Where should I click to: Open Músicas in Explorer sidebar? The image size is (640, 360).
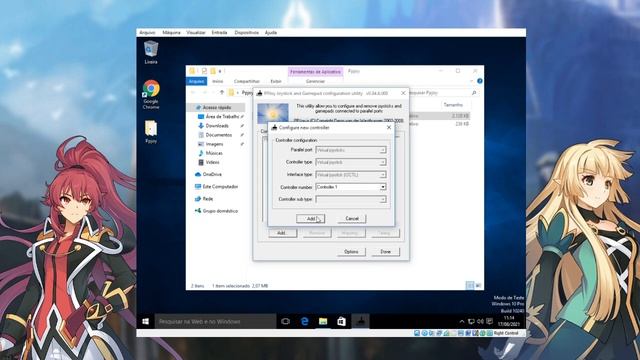[214, 153]
